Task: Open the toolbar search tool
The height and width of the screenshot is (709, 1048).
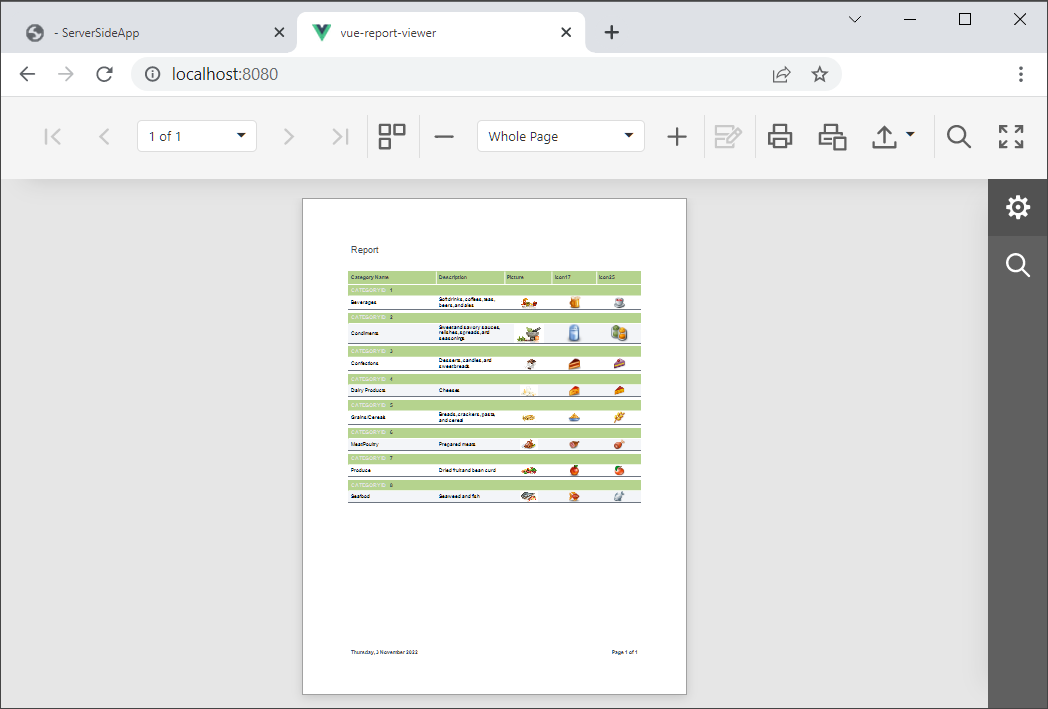Action: coord(958,136)
